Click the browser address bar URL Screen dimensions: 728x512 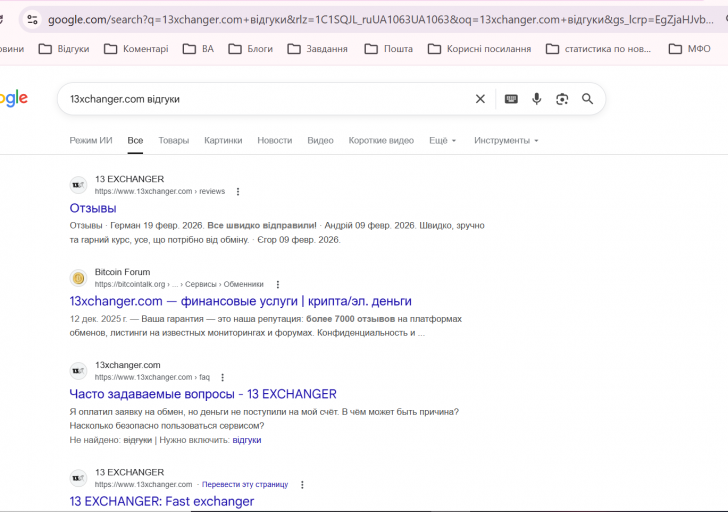click(x=381, y=19)
